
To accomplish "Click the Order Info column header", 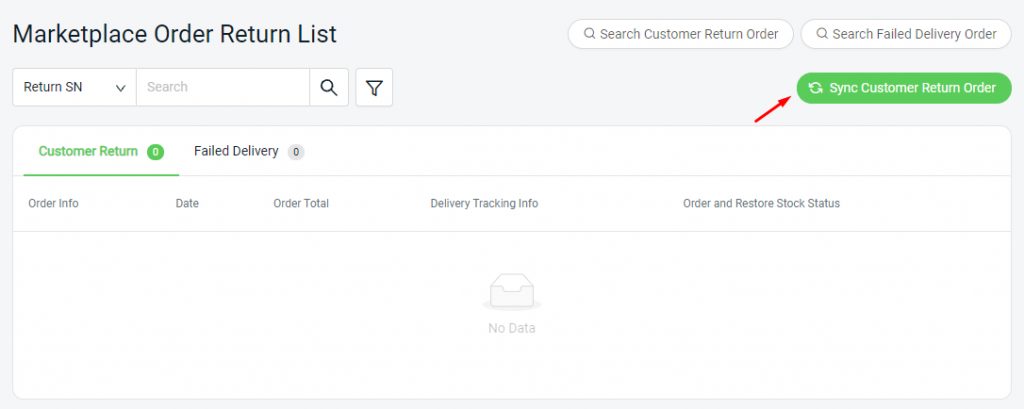I will pyautogui.click(x=54, y=203).
